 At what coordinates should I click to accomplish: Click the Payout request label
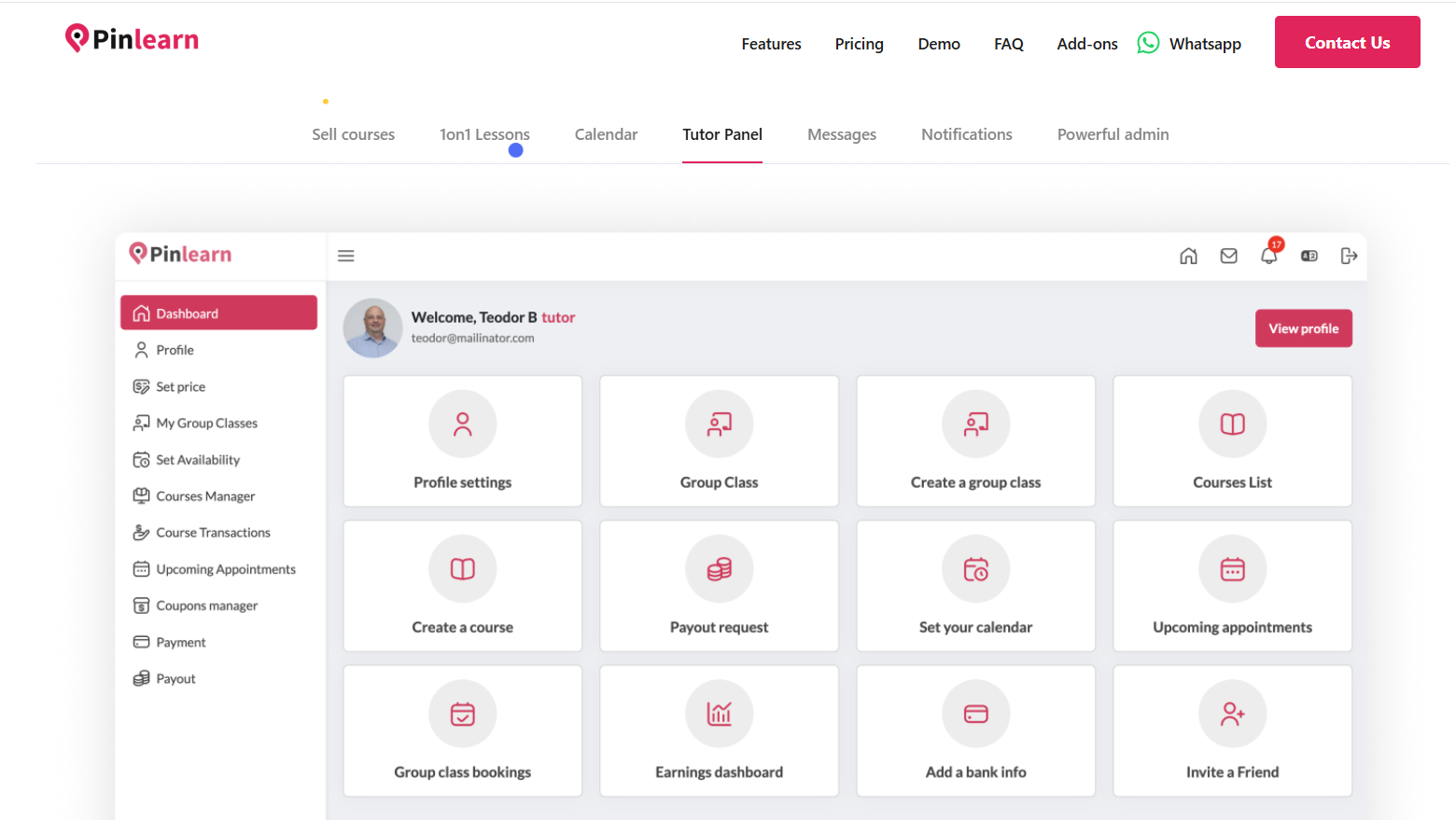tap(719, 627)
